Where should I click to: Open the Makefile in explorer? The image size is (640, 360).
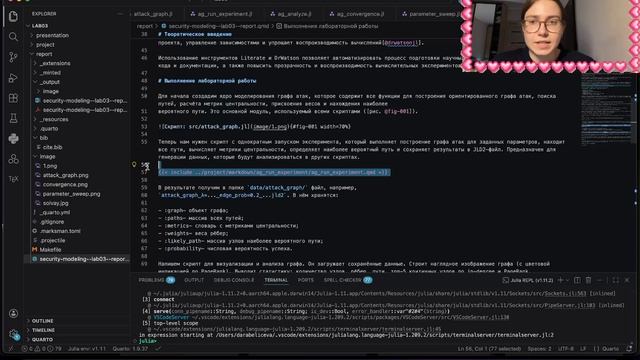(x=50, y=249)
